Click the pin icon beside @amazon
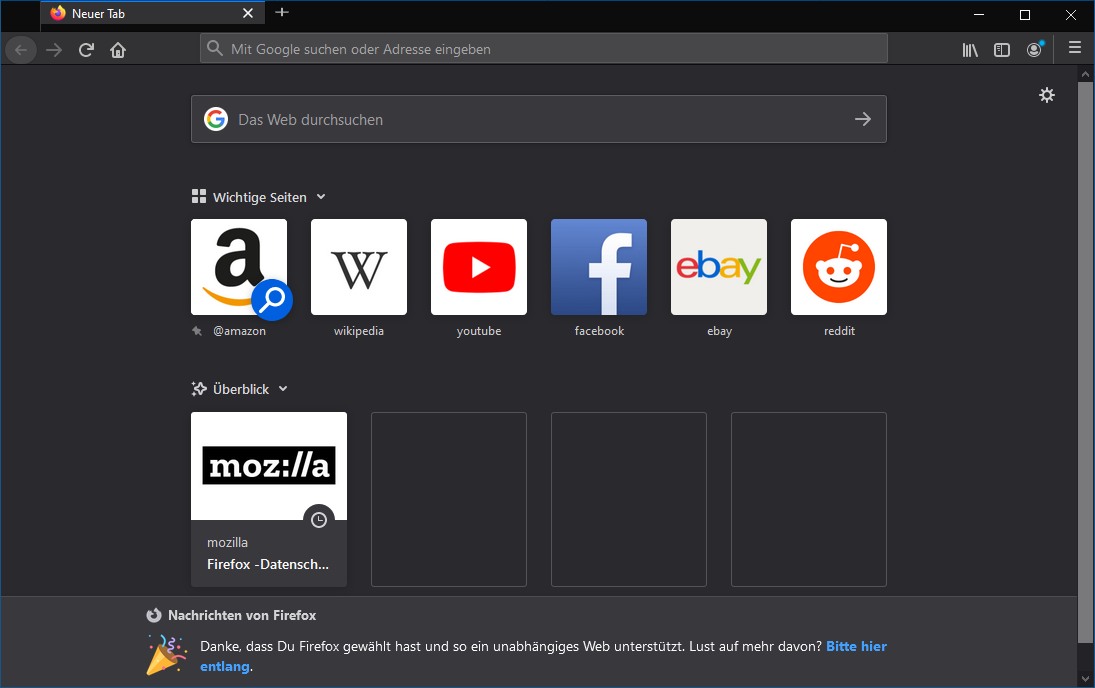1095x688 pixels. 198,331
